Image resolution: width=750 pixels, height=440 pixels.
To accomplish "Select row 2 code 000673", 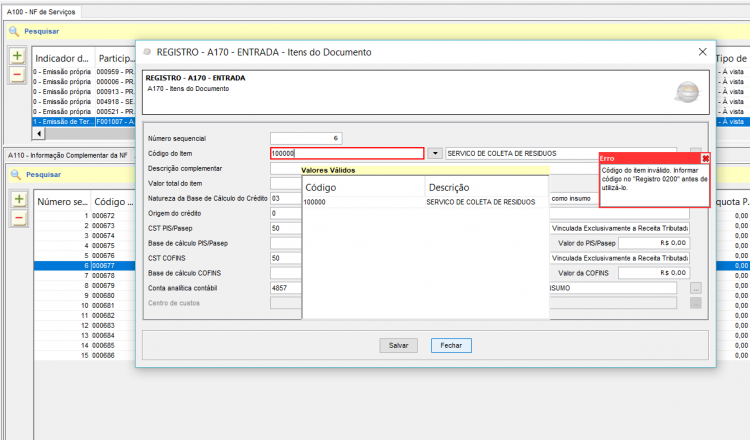I will click(x=85, y=226).
